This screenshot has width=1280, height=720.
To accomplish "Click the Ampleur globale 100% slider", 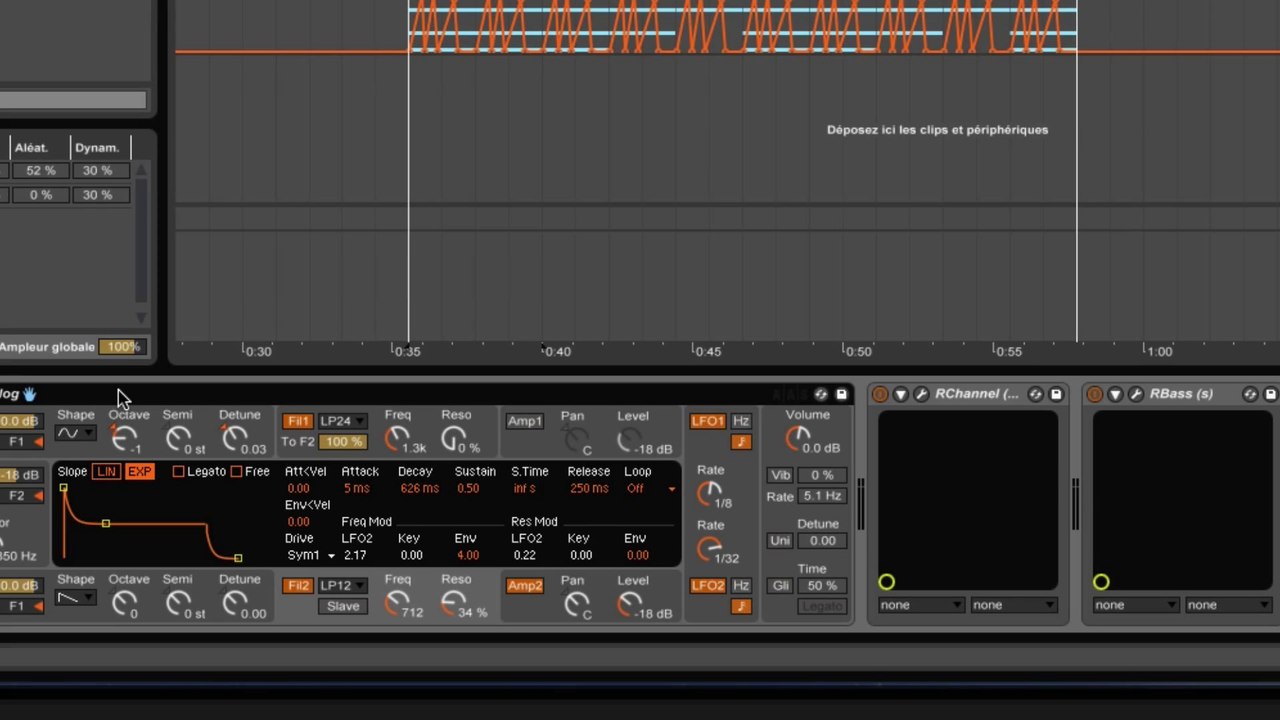I will (123, 347).
